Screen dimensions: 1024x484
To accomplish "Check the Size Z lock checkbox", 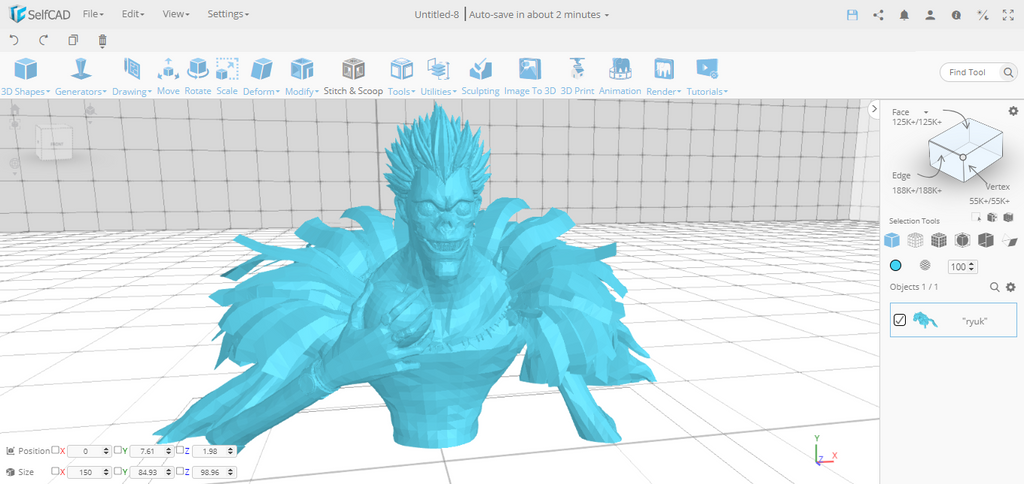I will pyautogui.click(x=180, y=471).
